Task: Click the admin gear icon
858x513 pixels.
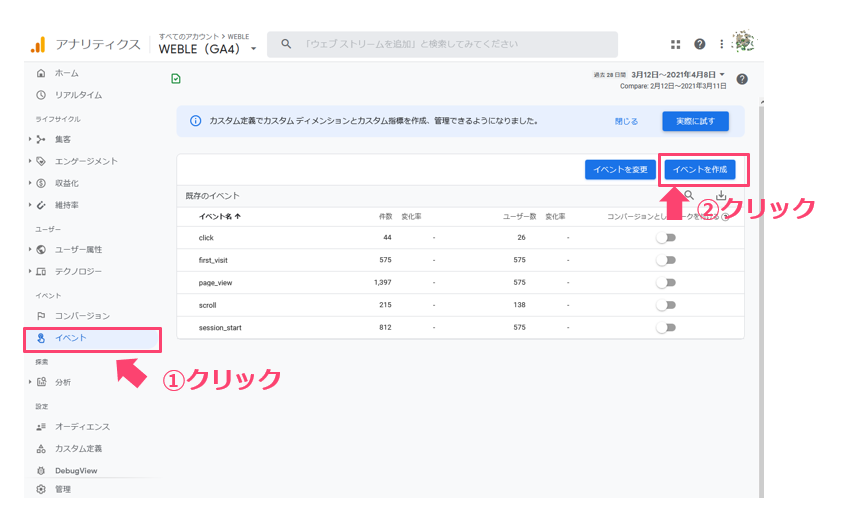Action: coord(41,489)
